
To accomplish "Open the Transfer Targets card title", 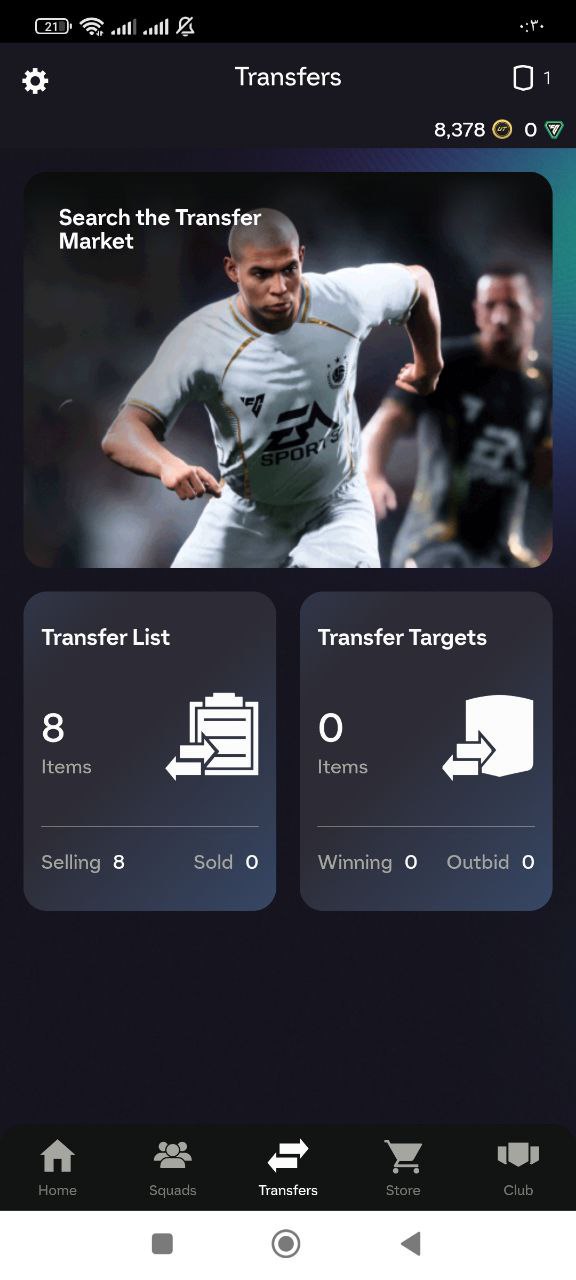I will pyautogui.click(x=402, y=638).
